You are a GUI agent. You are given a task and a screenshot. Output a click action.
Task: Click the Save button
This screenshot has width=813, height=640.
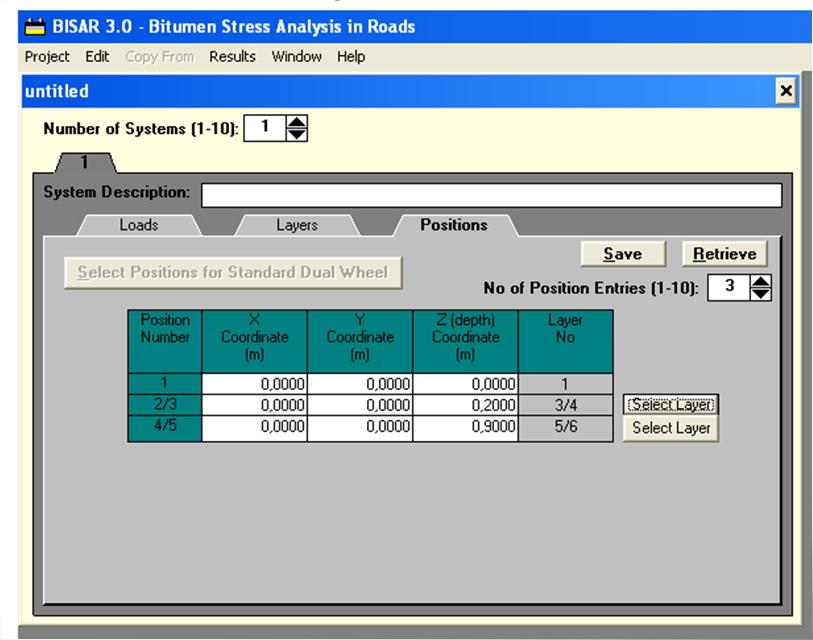pyautogui.click(x=623, y=254)
